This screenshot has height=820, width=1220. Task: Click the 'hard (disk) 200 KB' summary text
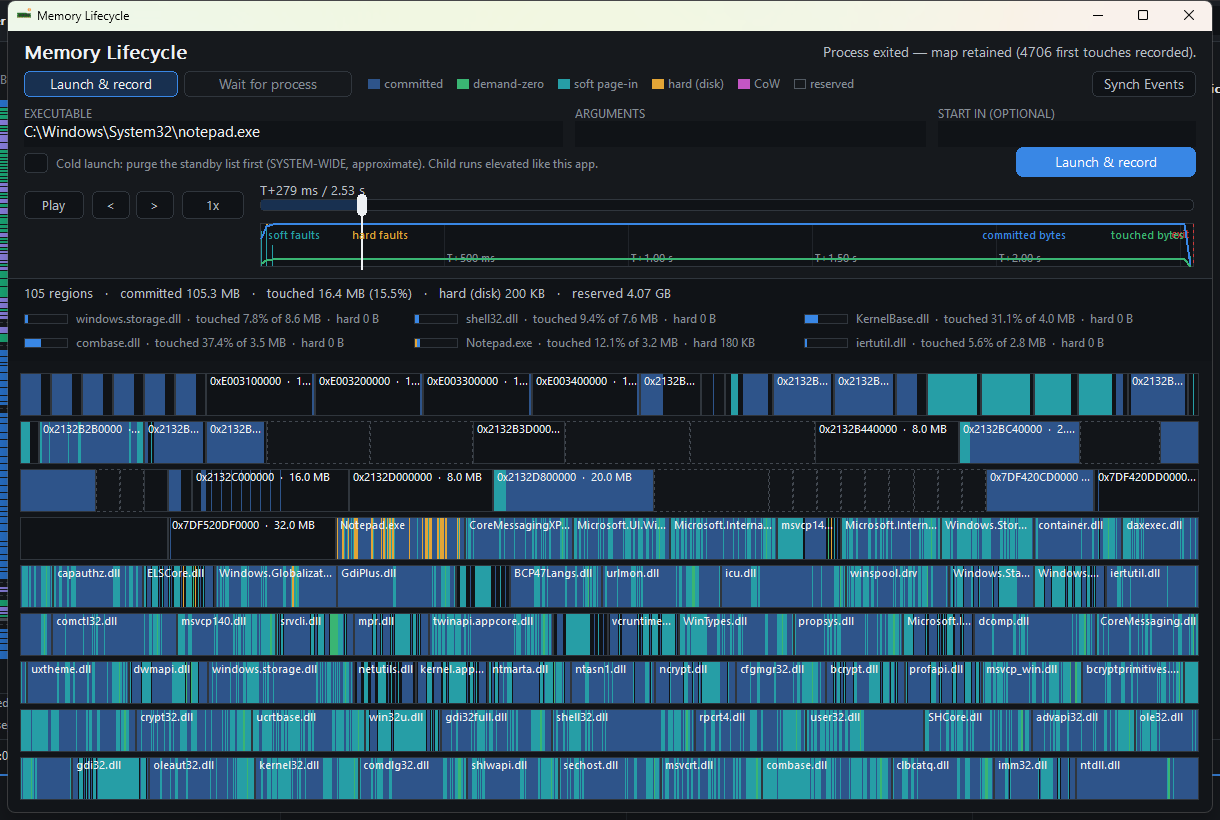click(492, 294)
